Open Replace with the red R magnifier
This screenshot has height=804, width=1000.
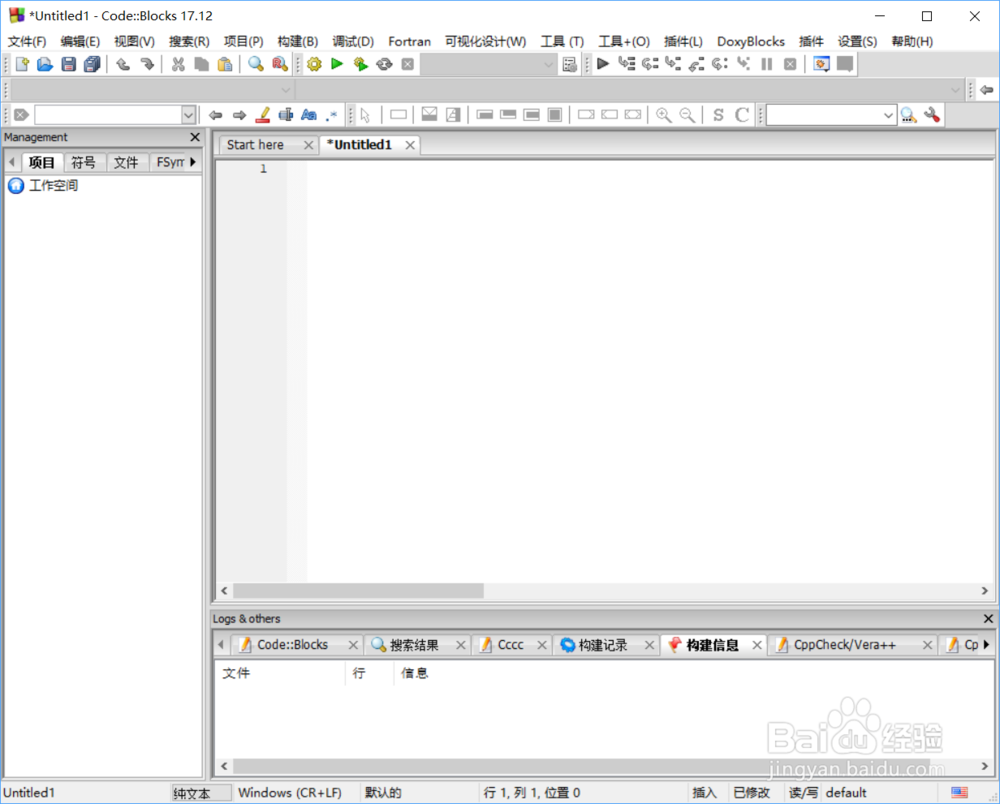click(x=279, y=64)
